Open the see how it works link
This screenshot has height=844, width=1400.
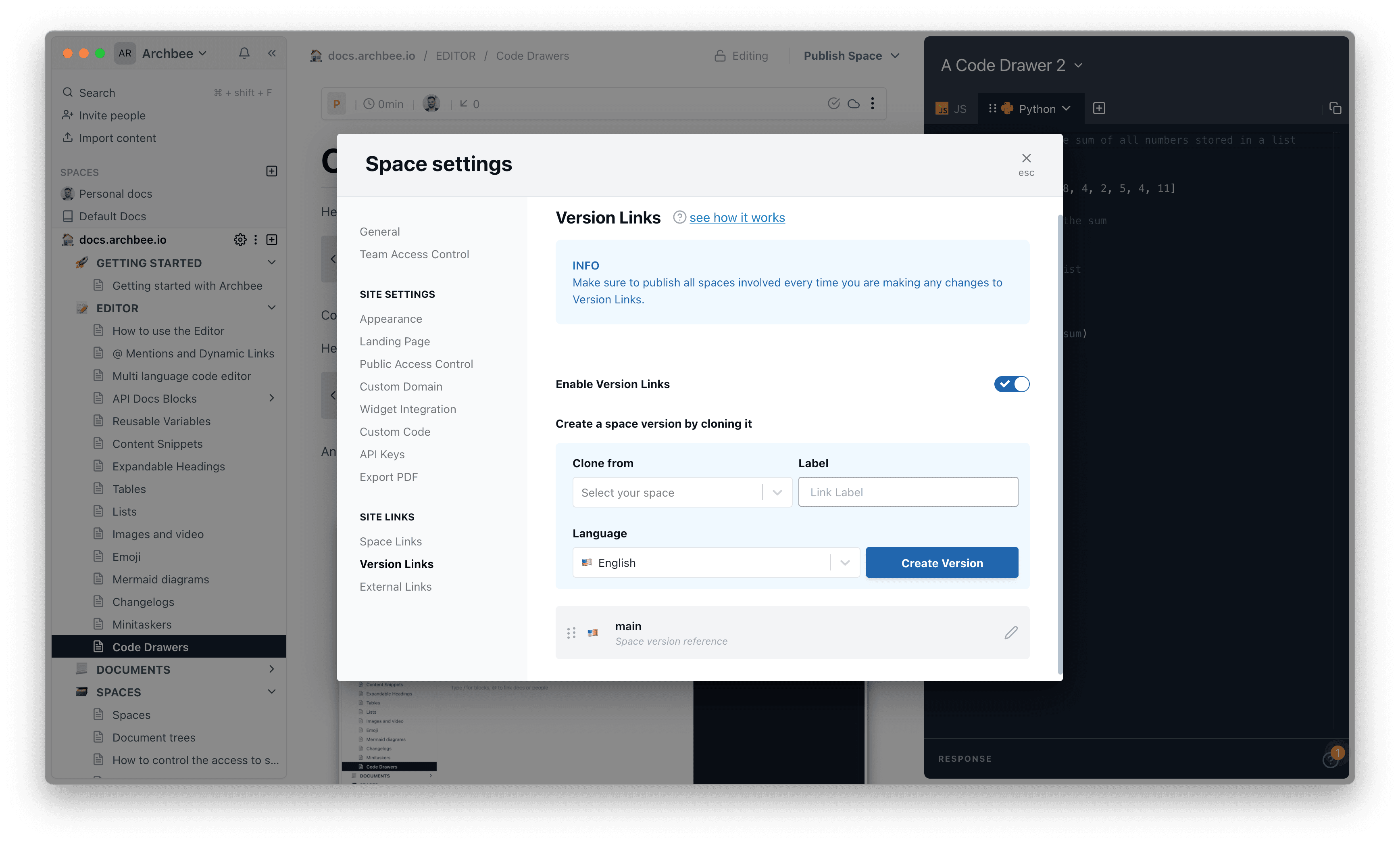(737, 218)
